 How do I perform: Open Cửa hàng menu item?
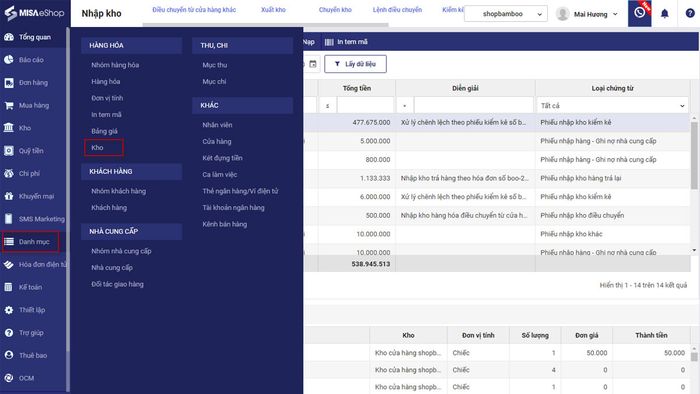click(x=217, y=141)
